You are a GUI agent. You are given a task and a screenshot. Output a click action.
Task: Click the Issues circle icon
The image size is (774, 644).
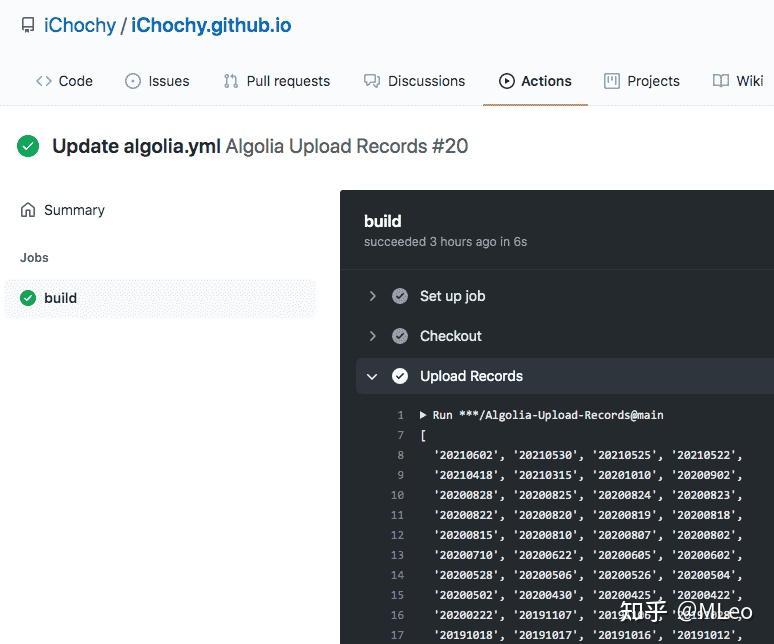click(133, 81)
